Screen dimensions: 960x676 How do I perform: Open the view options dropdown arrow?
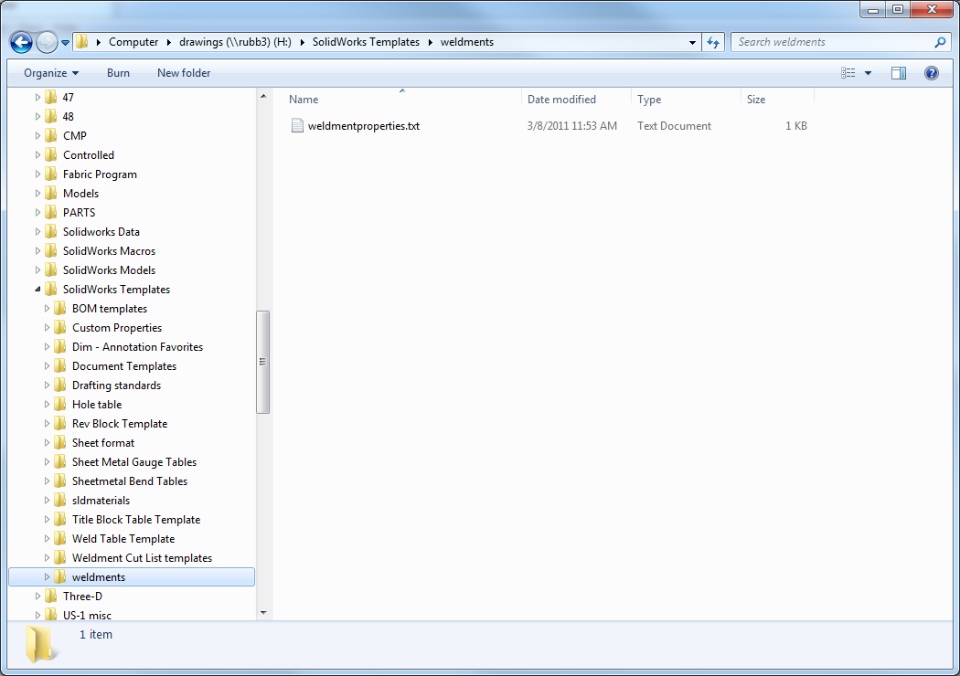point(868,73)
